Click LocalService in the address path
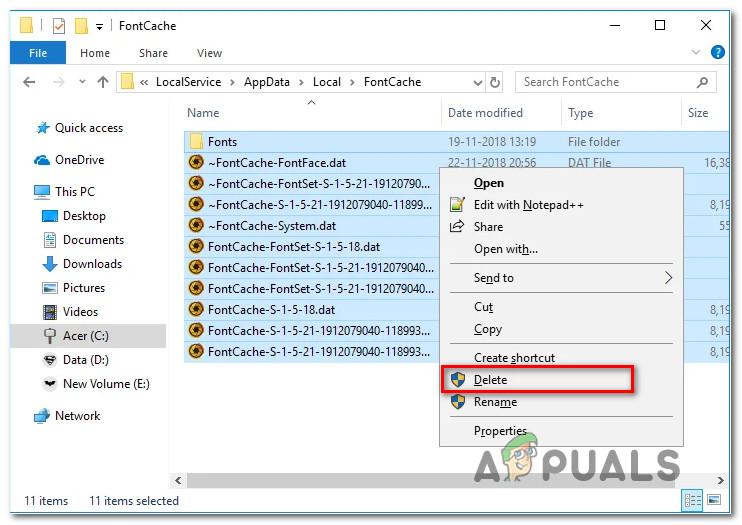Image resolution: width=742 pixels, height=525 pixels. click(x=188, y=82)
